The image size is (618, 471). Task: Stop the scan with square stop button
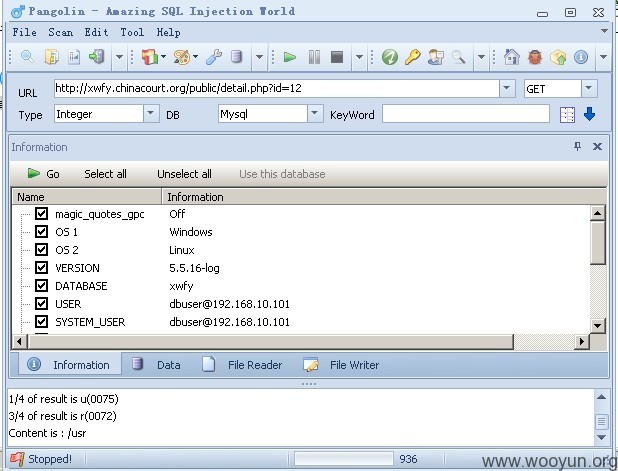337,57
